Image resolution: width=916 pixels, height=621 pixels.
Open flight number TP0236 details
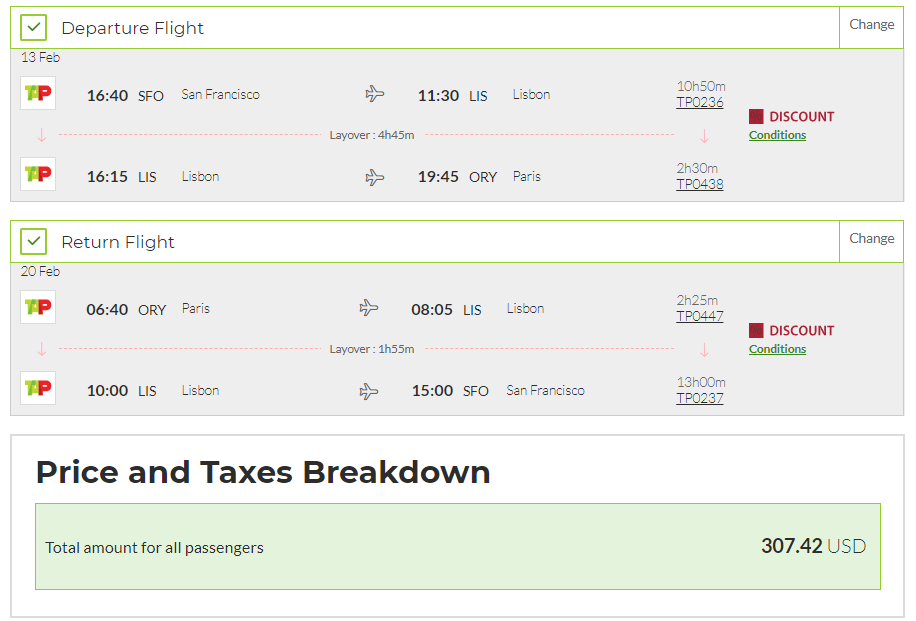(699, 102)
